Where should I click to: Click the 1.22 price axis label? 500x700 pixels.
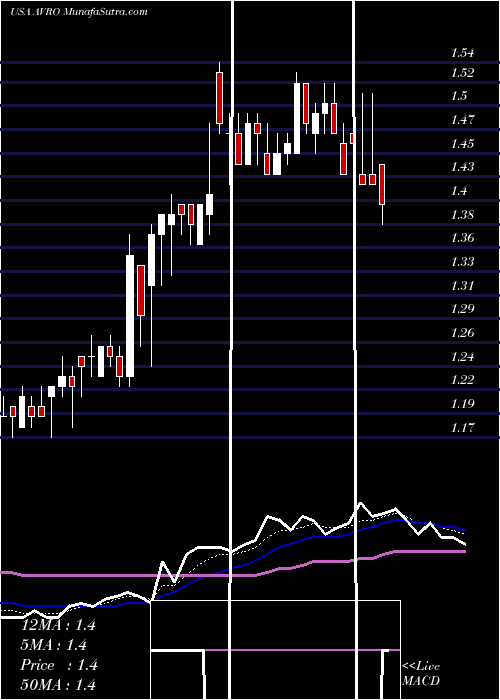462,380
